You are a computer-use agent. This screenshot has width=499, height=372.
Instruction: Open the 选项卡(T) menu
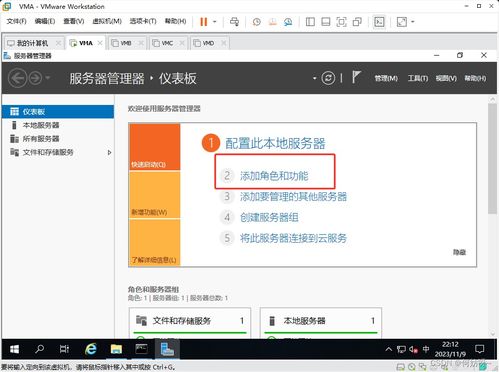click(x=143, y=21)
